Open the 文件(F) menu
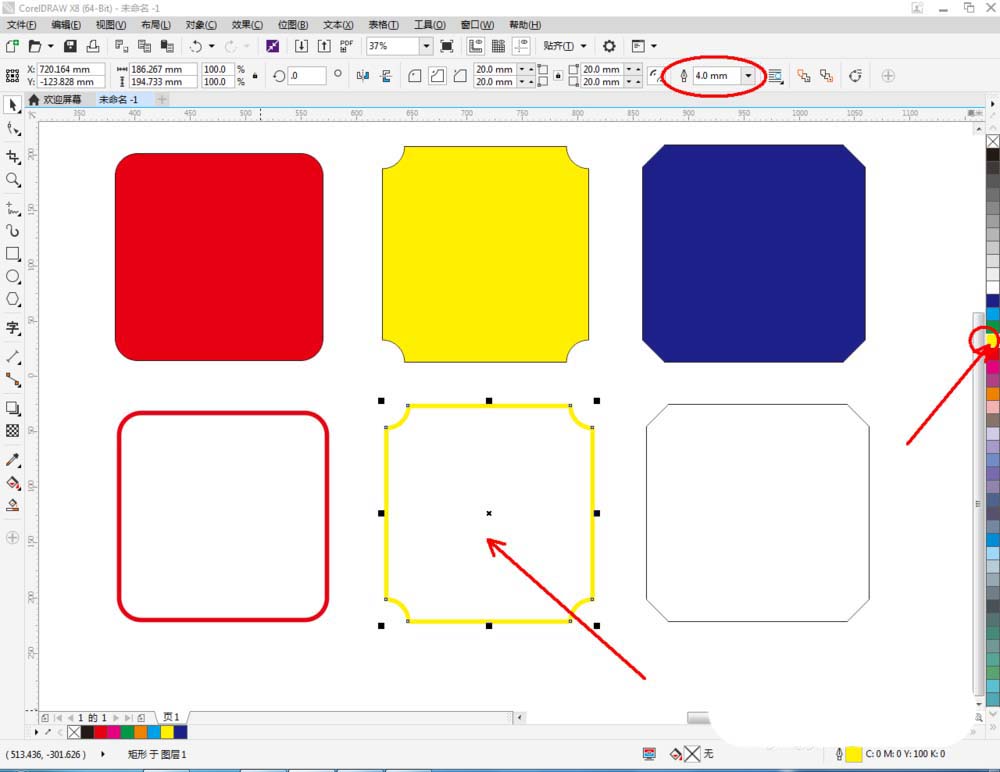The image size is (1000, 772). click(x=22, y=25)
